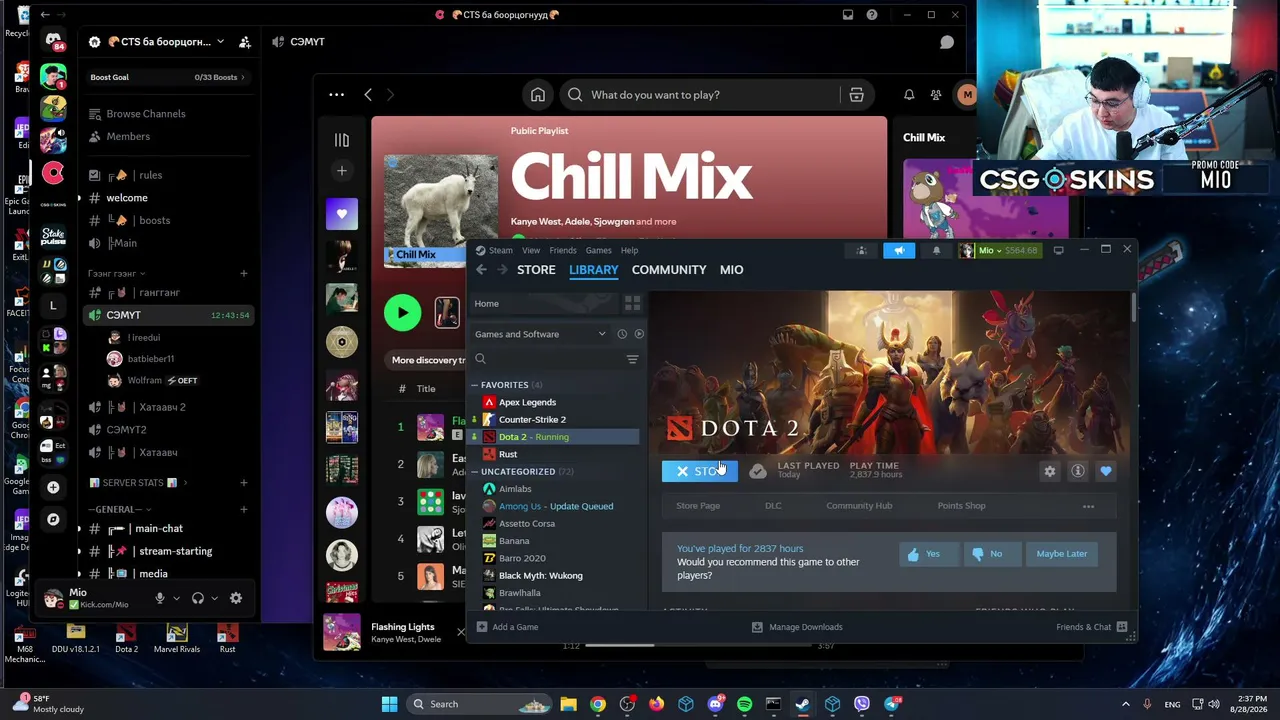Click the Steam library recent-activity clock icon

tap(622, 334)
